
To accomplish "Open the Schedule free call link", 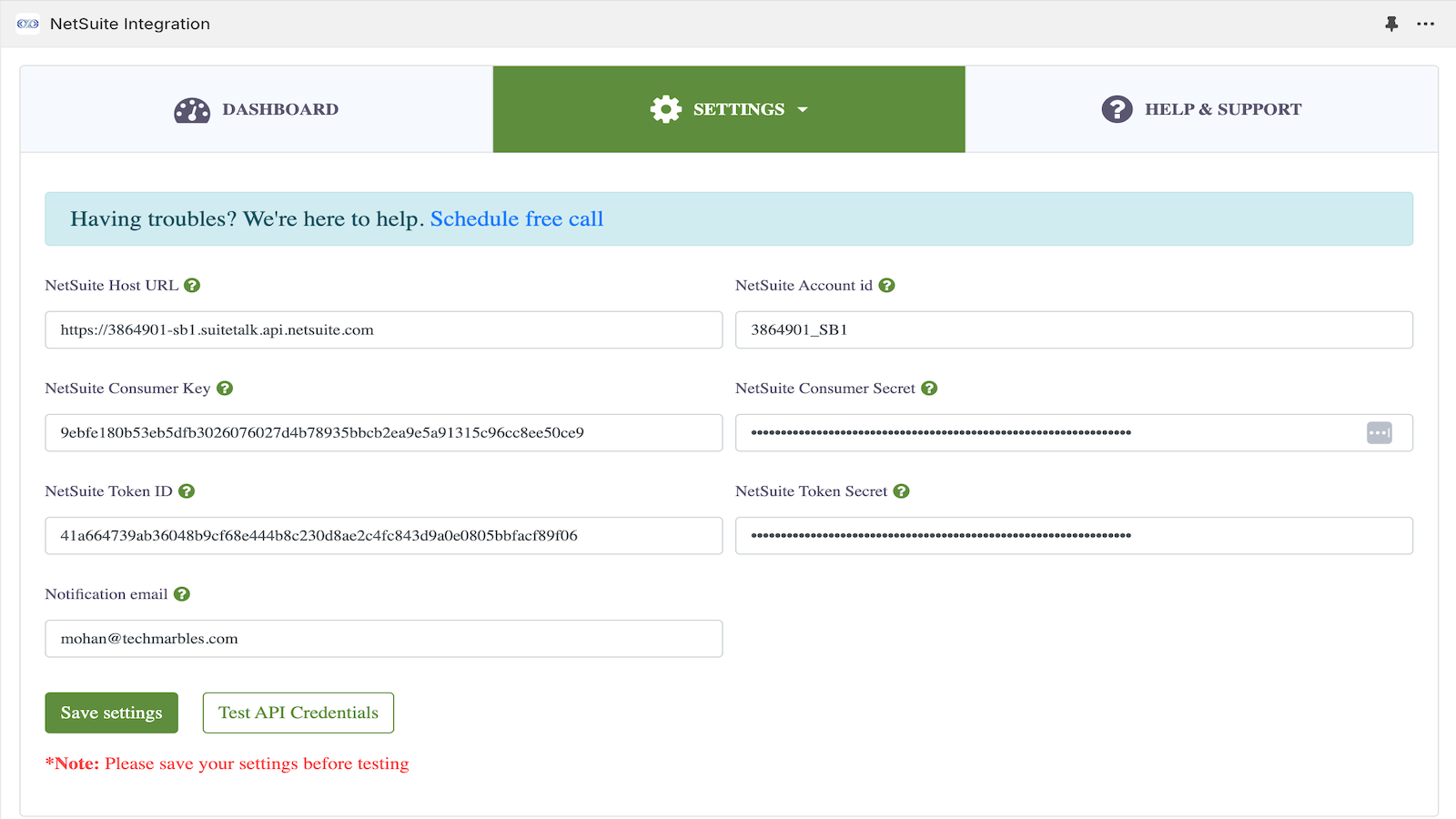I will point(517,219).
